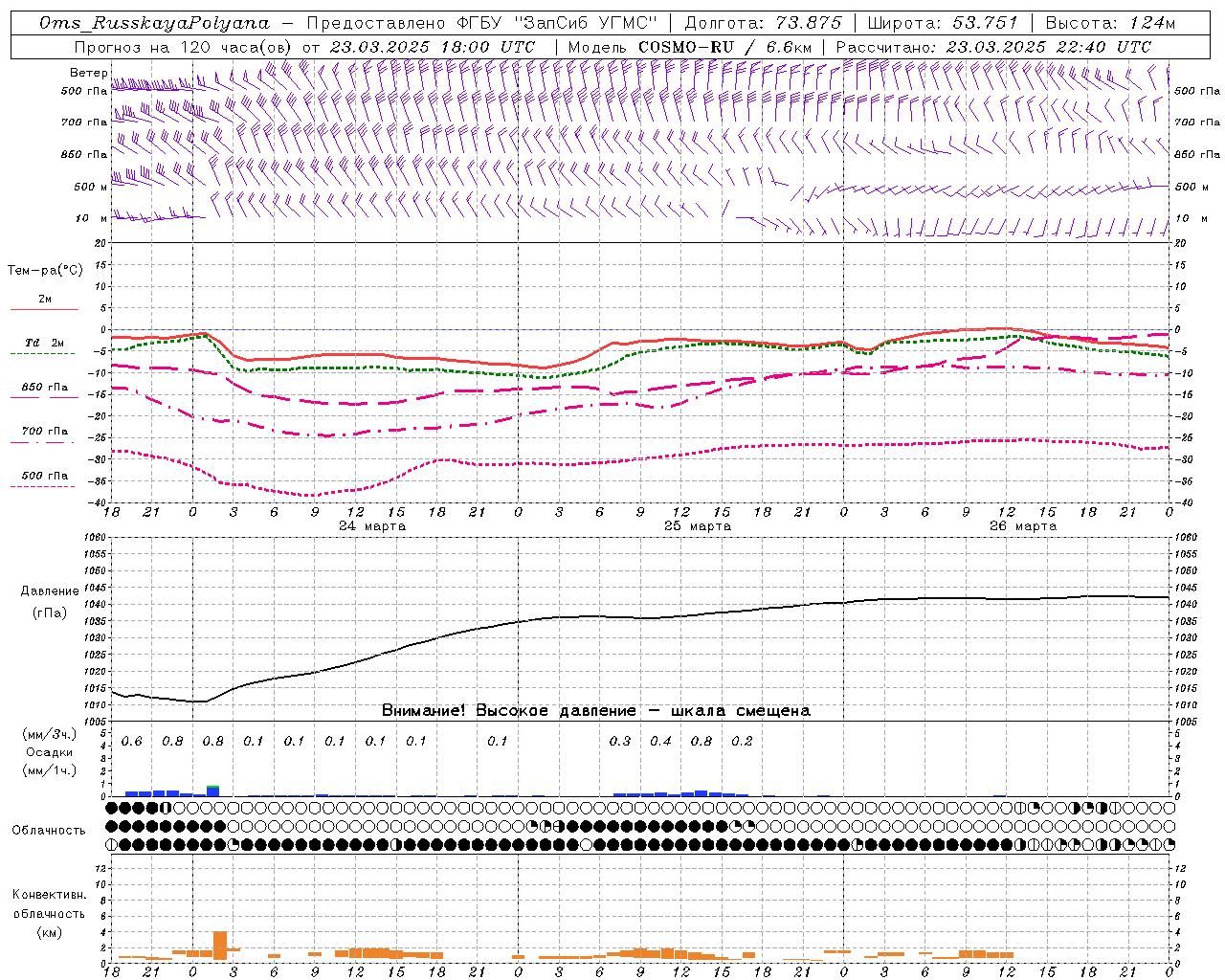This screenshot has width=1225, height=980.
Task: Click the 24 марта date label
Action: 372,526
